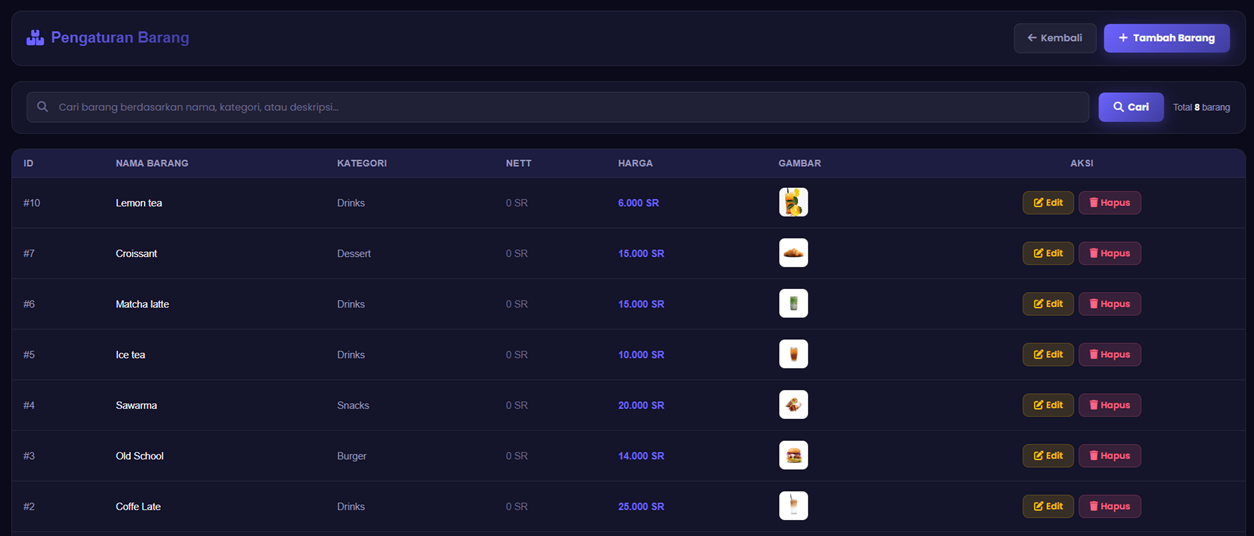The width and height of the screenshot is (1254, 536).
Task: Edit the Sawarma item
Action: [x=1048, y=405]
